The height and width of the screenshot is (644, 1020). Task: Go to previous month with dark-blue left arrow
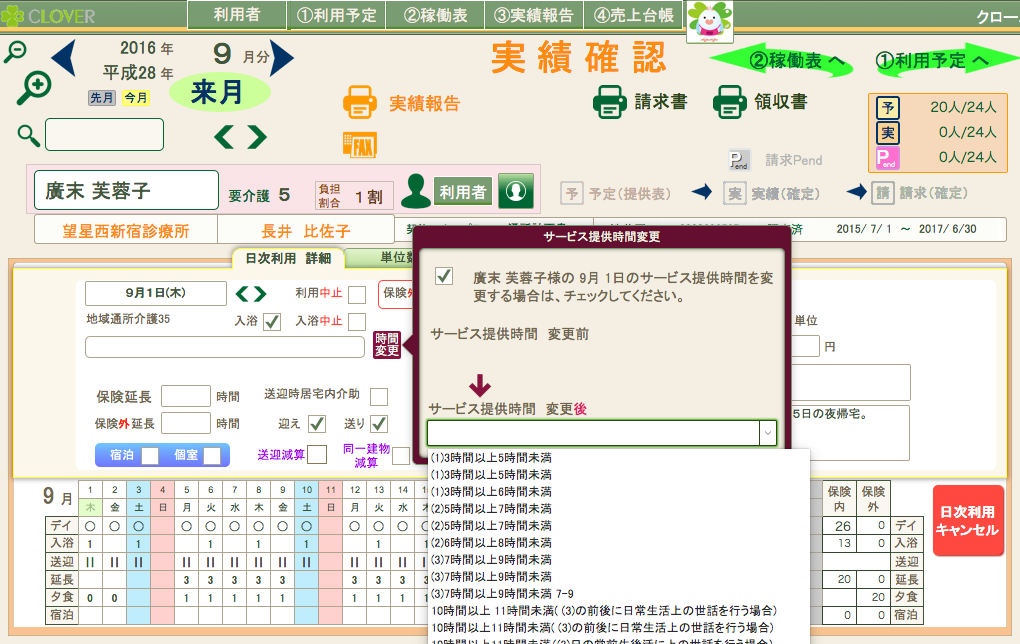click(x=64, y=57)
